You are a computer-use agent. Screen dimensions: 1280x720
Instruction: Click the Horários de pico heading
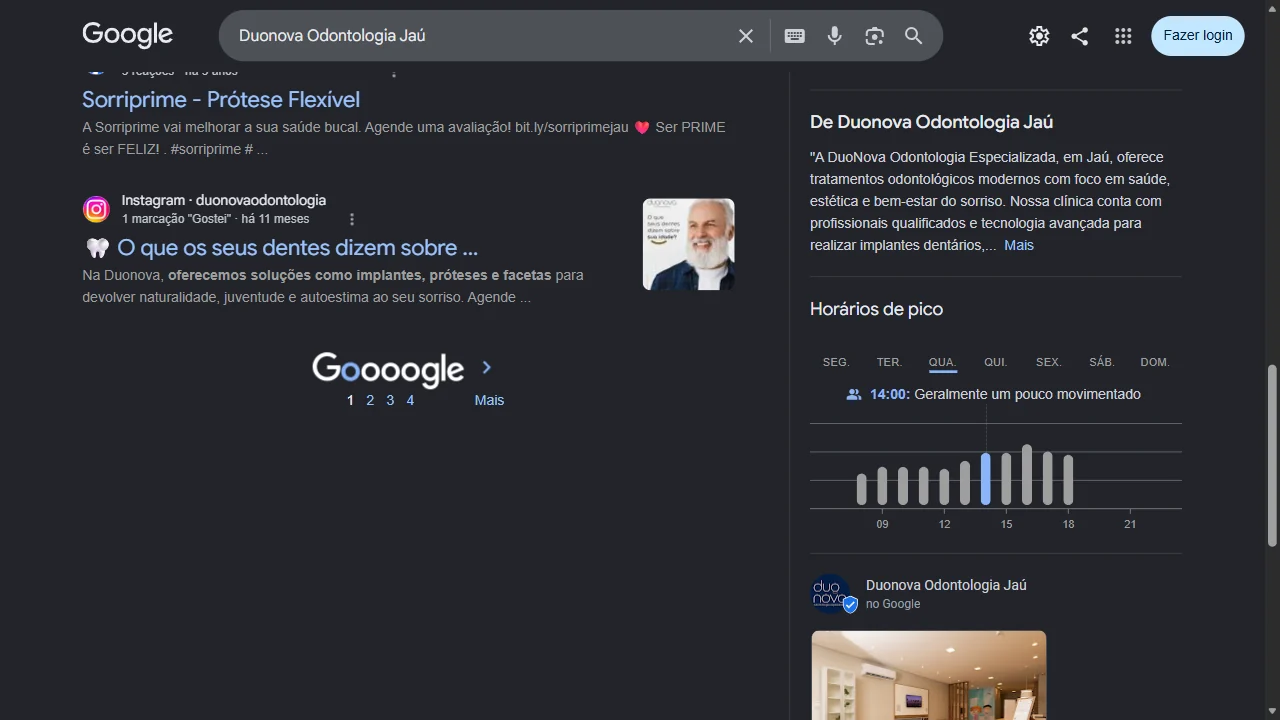point(876,309)
